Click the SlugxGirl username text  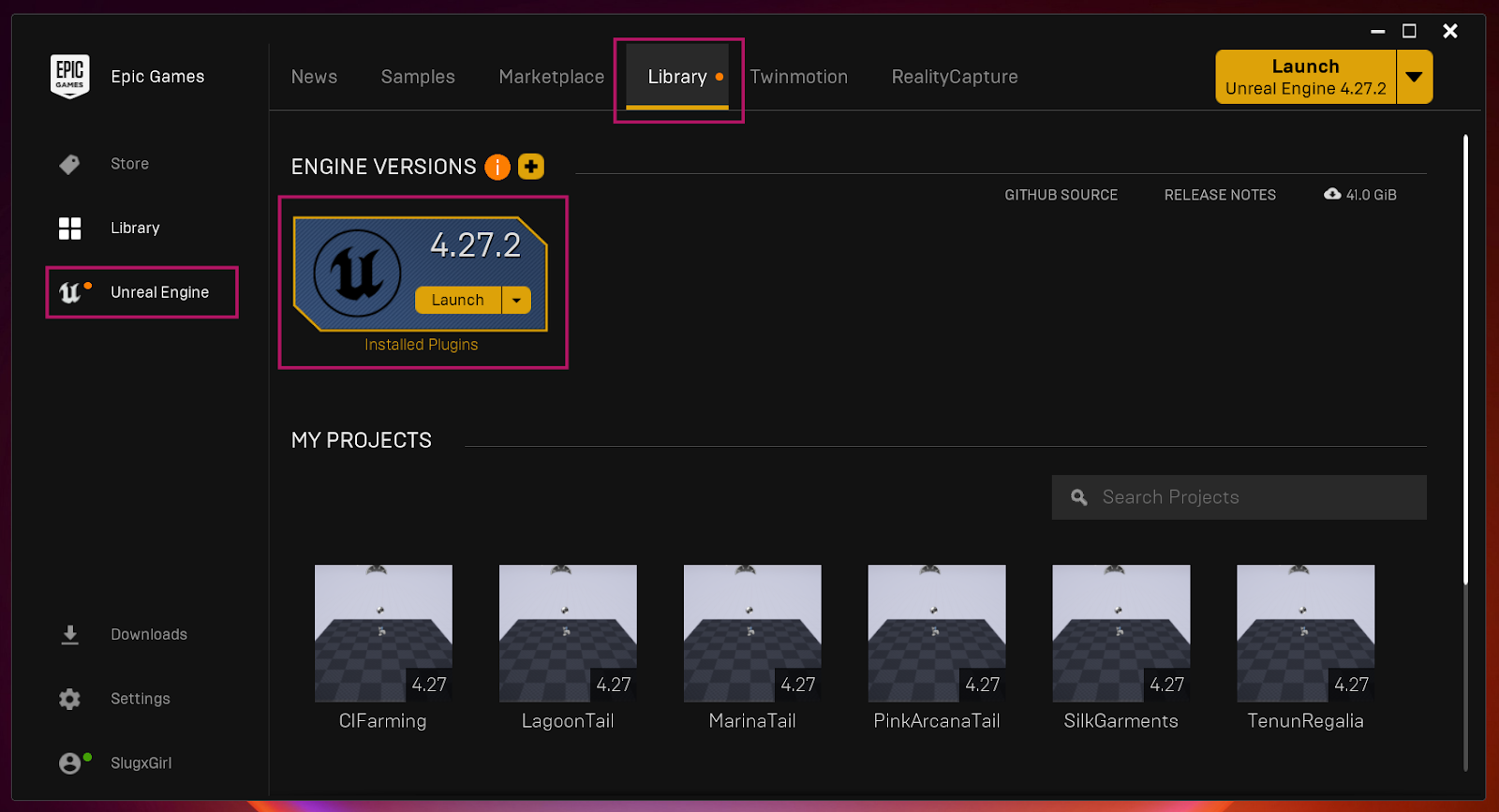(141, 763)
